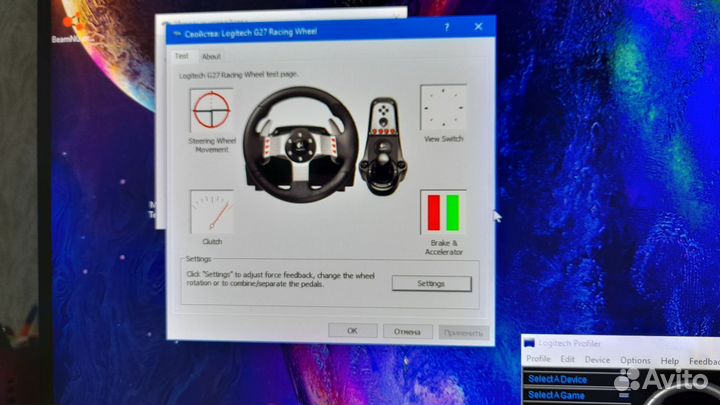Close the G27 Racing Wheel properties dialog
720x405 pixels.
click(x=478, y=27)
